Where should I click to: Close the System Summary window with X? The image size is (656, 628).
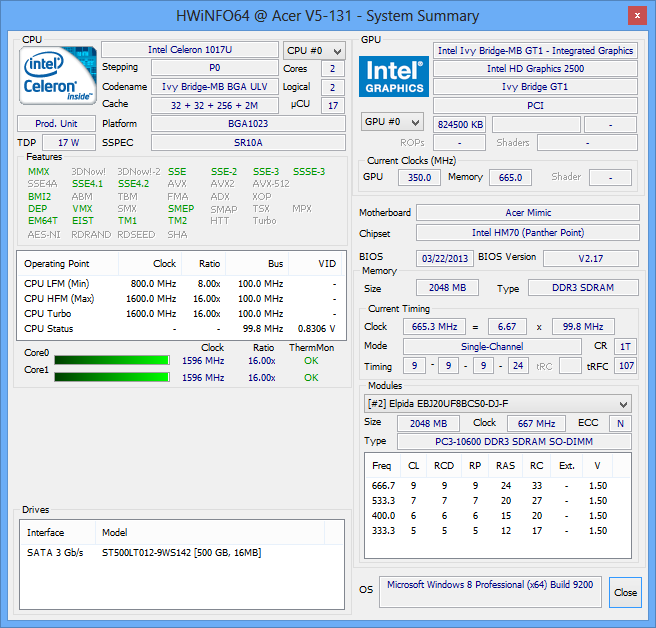click(x=637, y=16)
